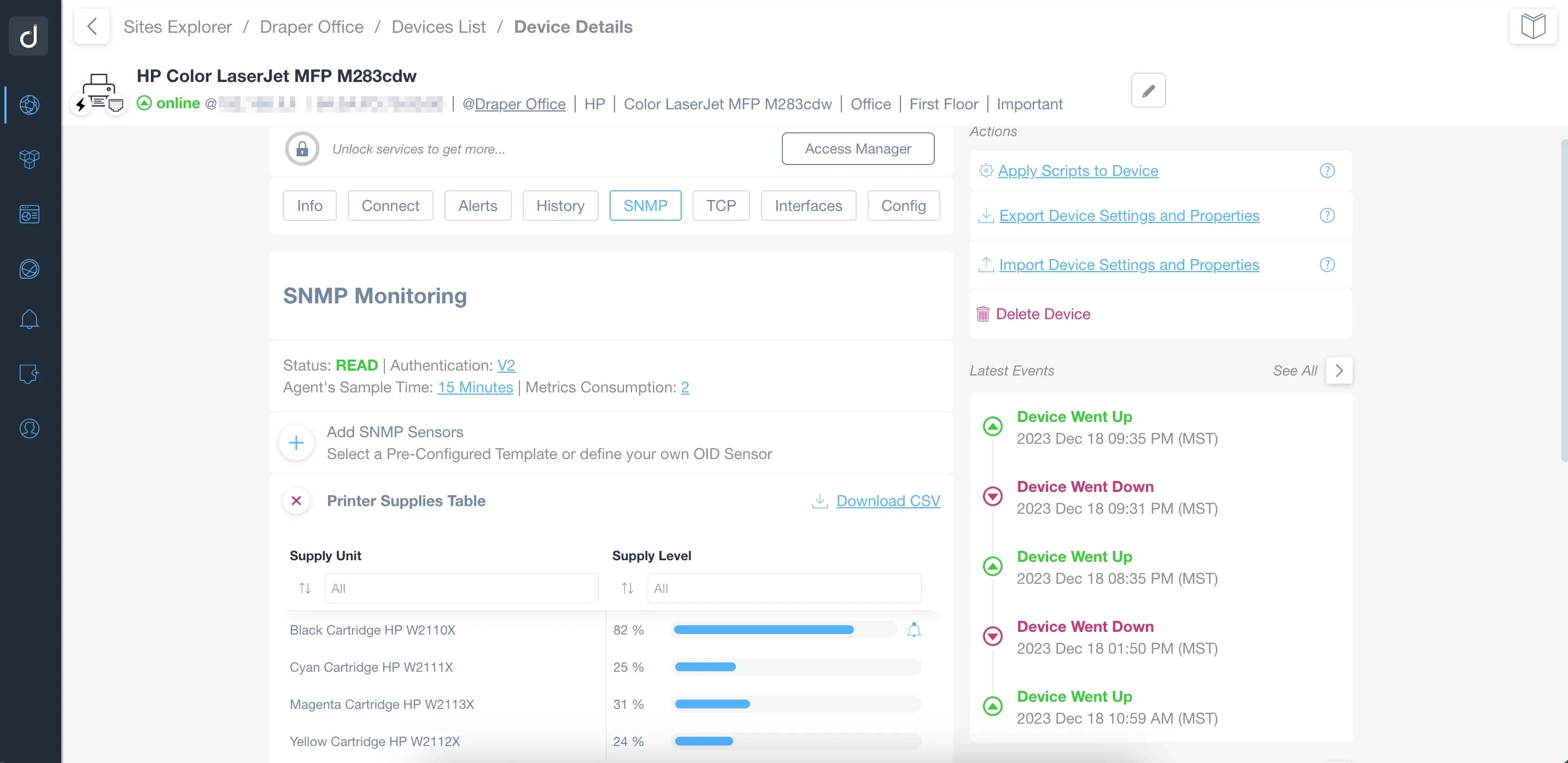Open the V2 authentication setting
Image resolution: width=1568 pixels, height=763 pixels.
click(x=506, y=366)
